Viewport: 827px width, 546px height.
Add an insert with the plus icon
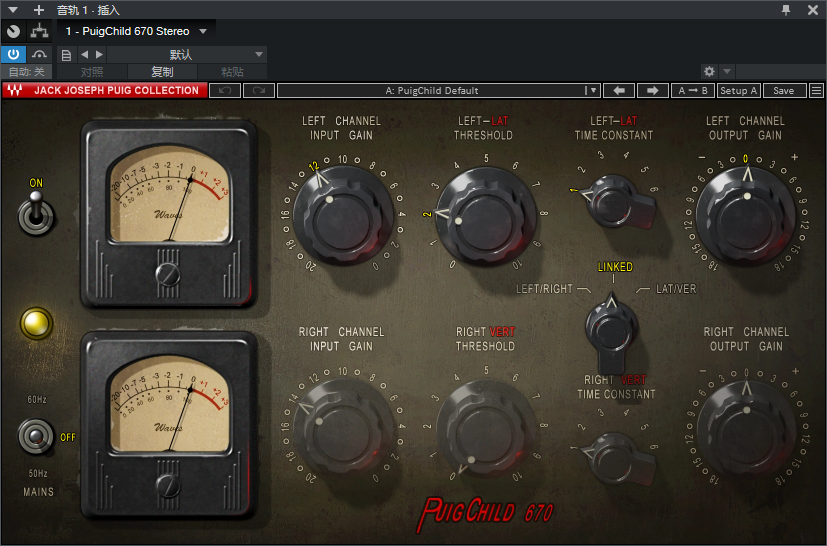39,10
